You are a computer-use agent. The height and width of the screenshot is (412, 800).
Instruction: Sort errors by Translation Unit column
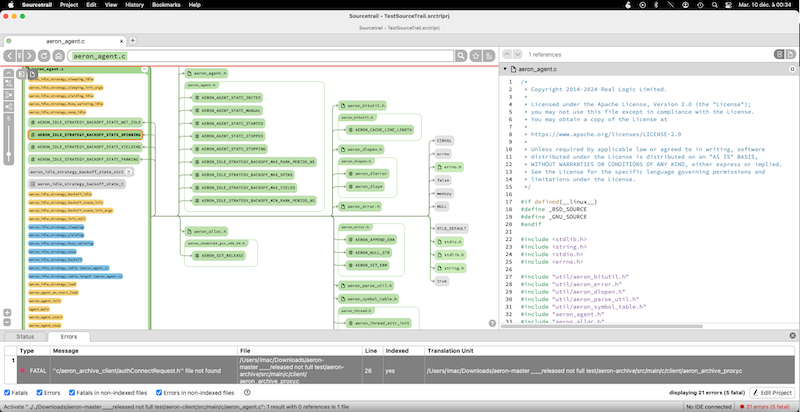tap(610, 351)
